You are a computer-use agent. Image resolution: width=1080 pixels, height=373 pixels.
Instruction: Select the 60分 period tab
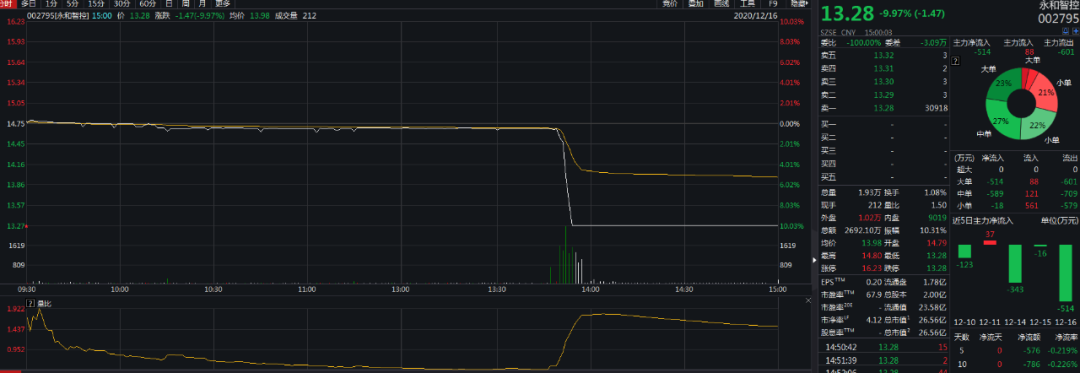click(147, 3)
